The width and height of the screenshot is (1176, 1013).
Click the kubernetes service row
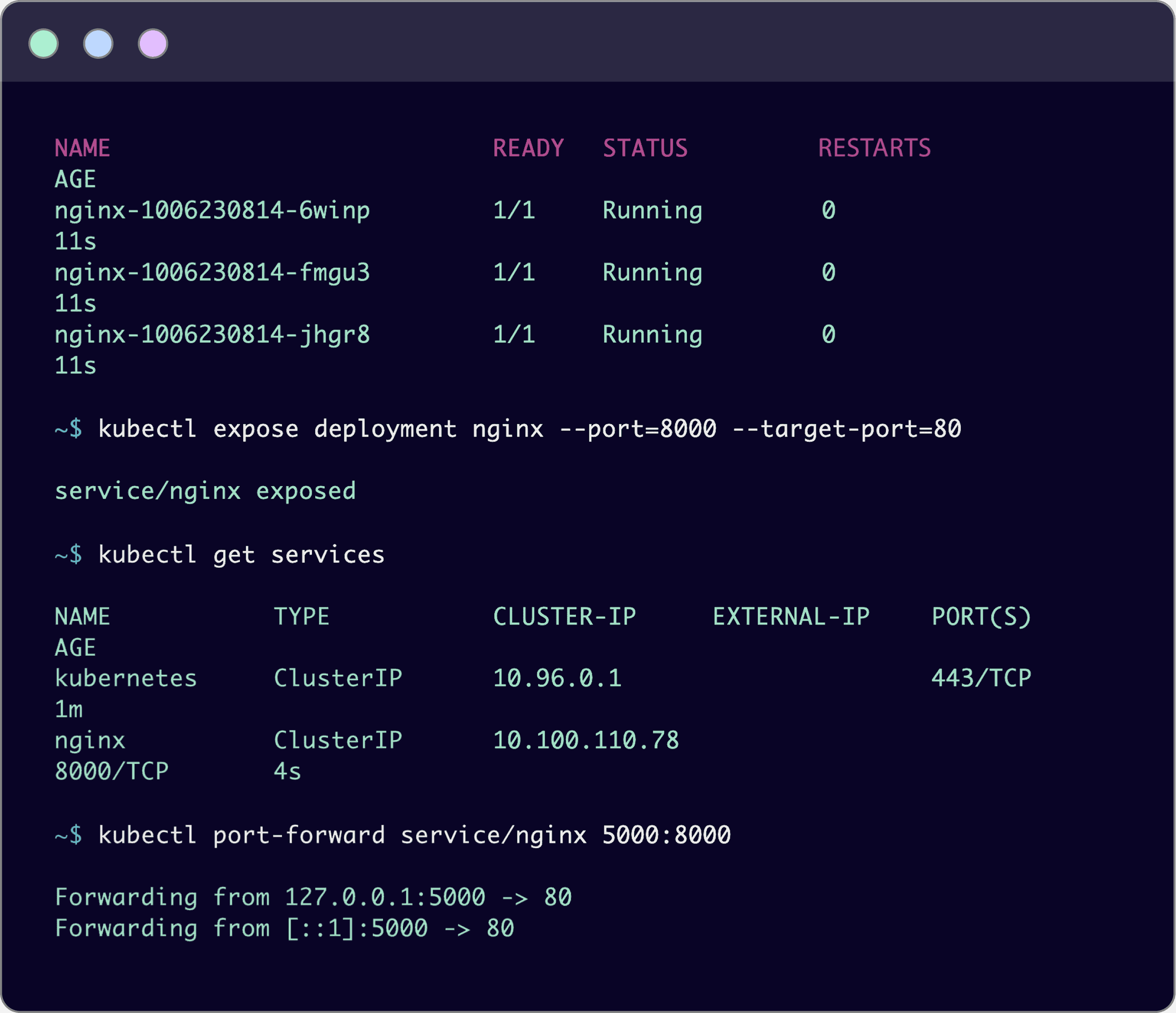pyautogui.click(x=126, y=677)
